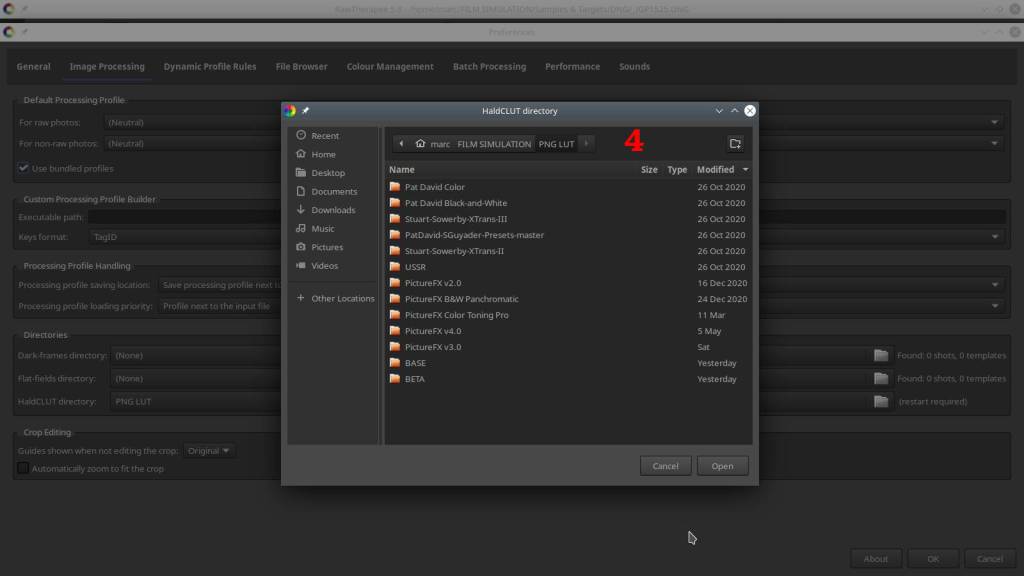Click the Executable path input field
Image resolution: width=1024 pixels, height=576 pixels.
(x=547, y=217)
